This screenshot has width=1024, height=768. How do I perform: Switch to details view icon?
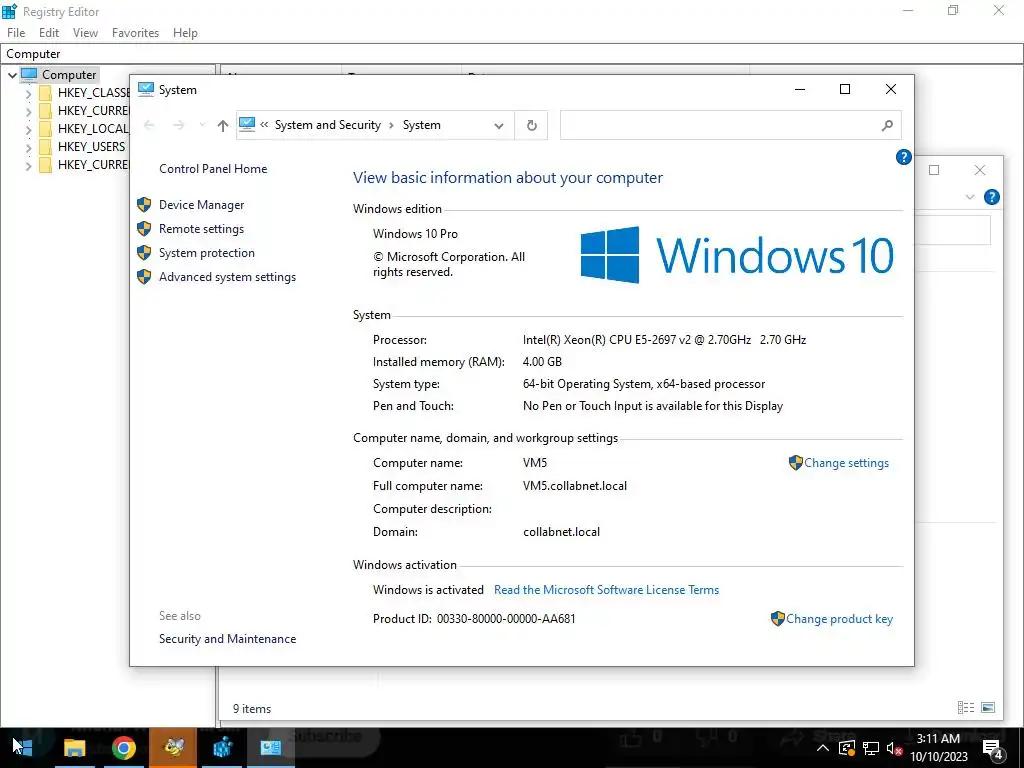coord(966,707)
